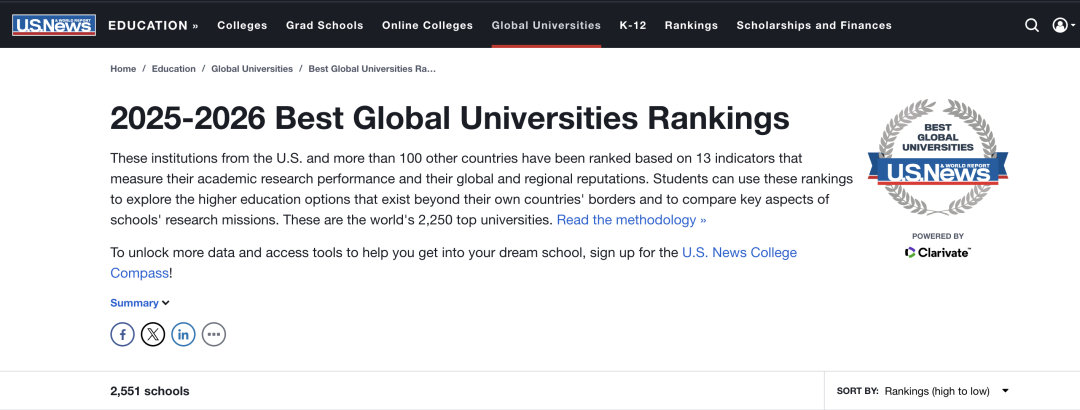Expand the Education menu
The width and height of the screenshot is (1080, 410).
pyautogui.click(x=153, y=25)
